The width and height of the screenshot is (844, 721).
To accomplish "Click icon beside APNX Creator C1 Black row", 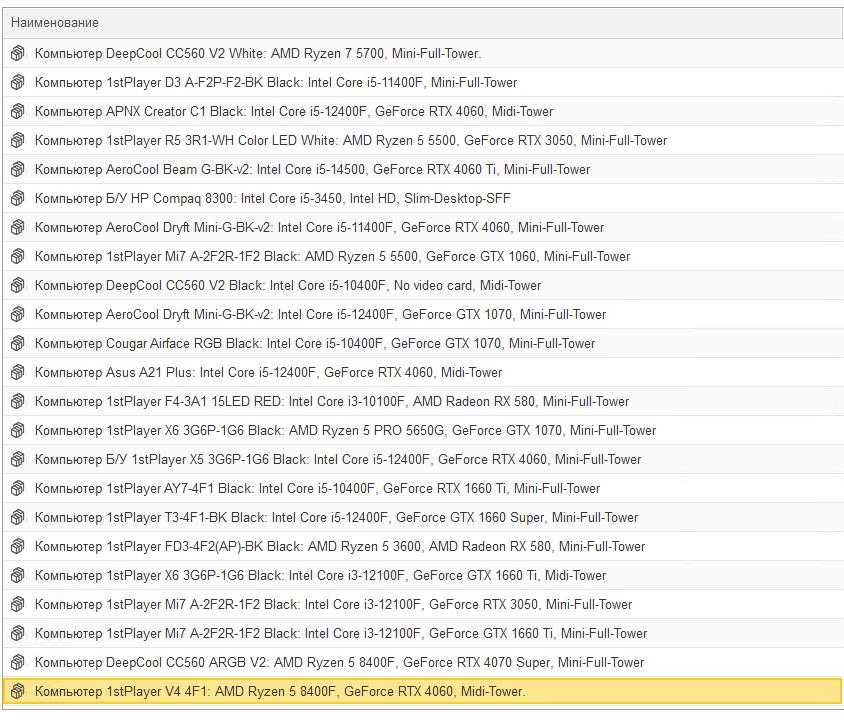I will (x=18, y=111).
